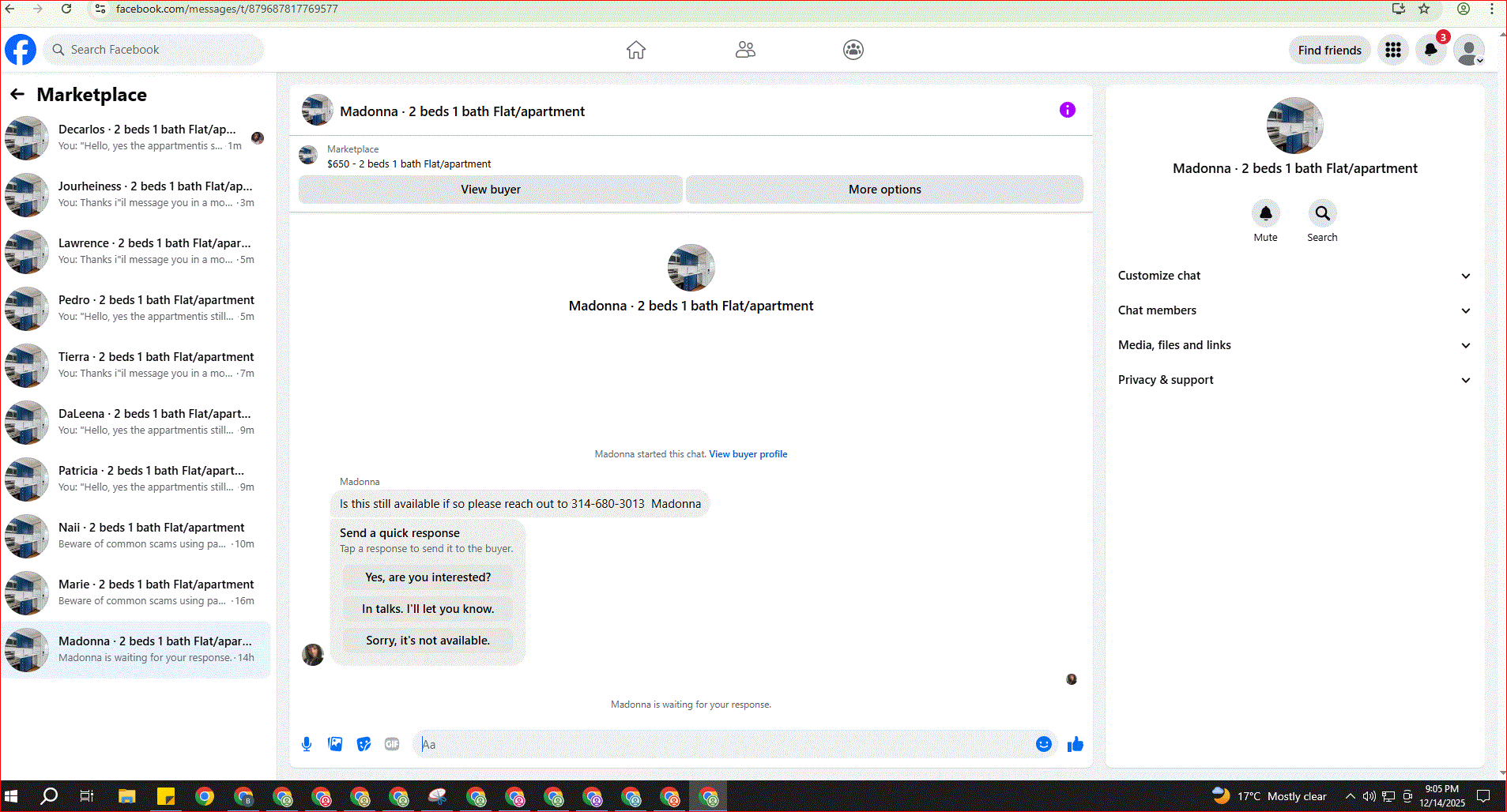Open the DaLeena conversation
The height and width of the screenshot is (812, 1507).
tap(136, 422)
